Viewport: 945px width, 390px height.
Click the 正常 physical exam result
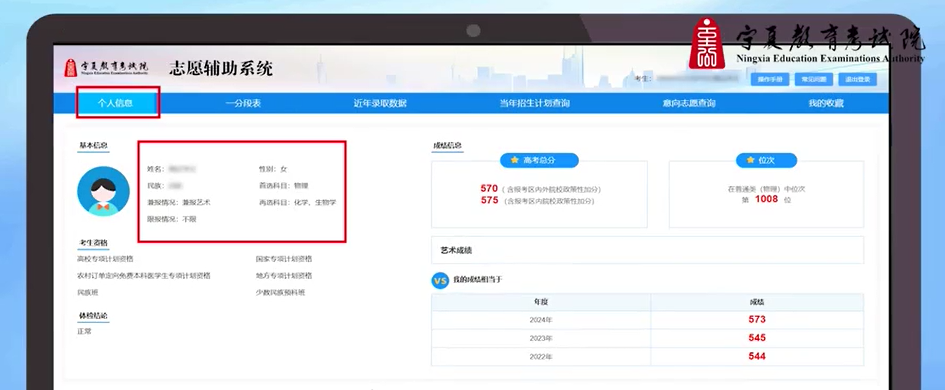click(x=84, y=331)
